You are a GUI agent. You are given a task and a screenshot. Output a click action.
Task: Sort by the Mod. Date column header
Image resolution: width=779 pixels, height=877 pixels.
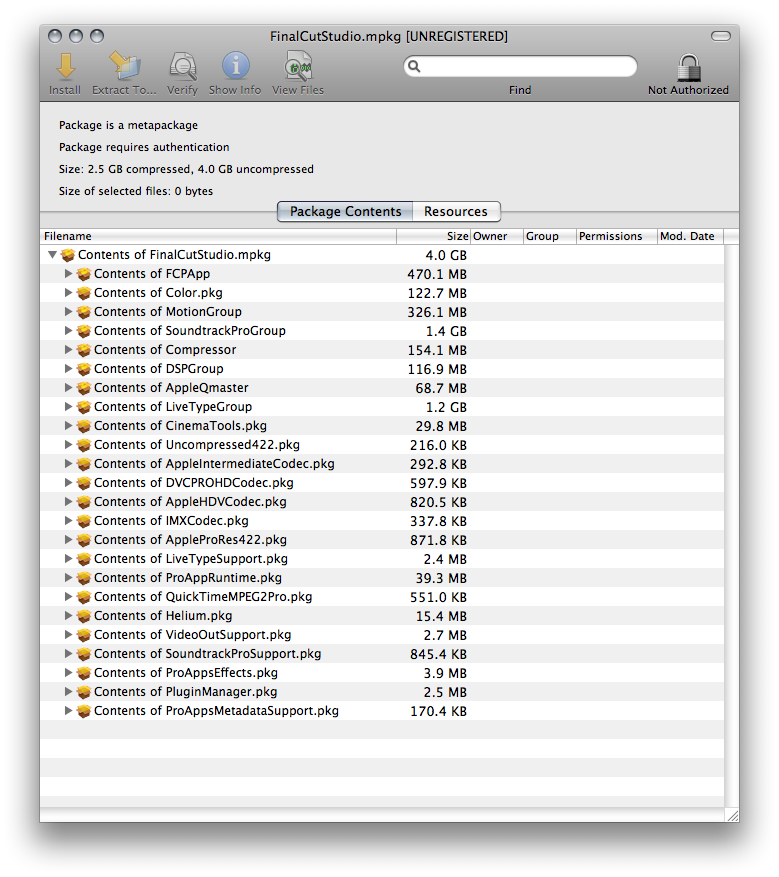pyautogui.click(x=690, y=237)
